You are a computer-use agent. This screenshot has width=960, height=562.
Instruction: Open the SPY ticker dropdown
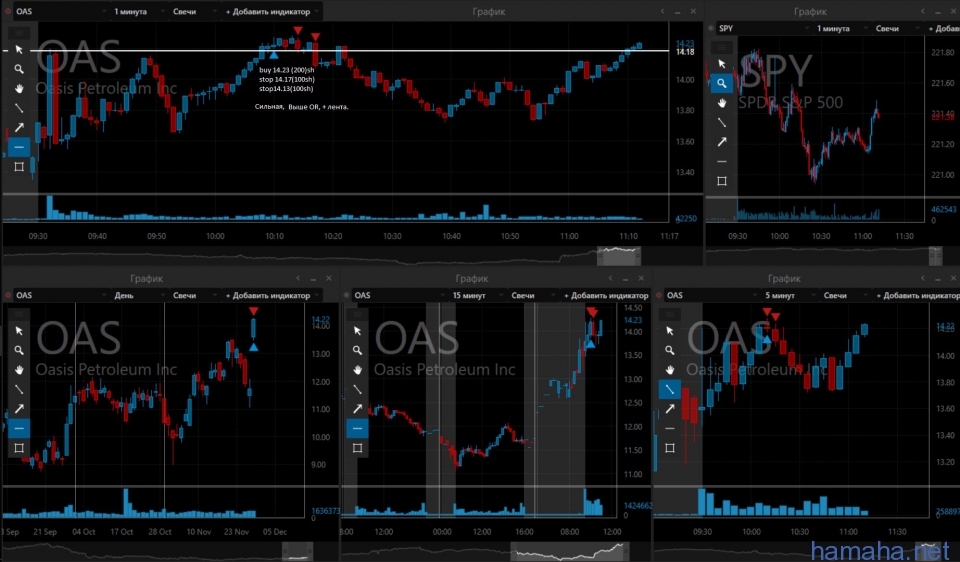tap(763, 28)
